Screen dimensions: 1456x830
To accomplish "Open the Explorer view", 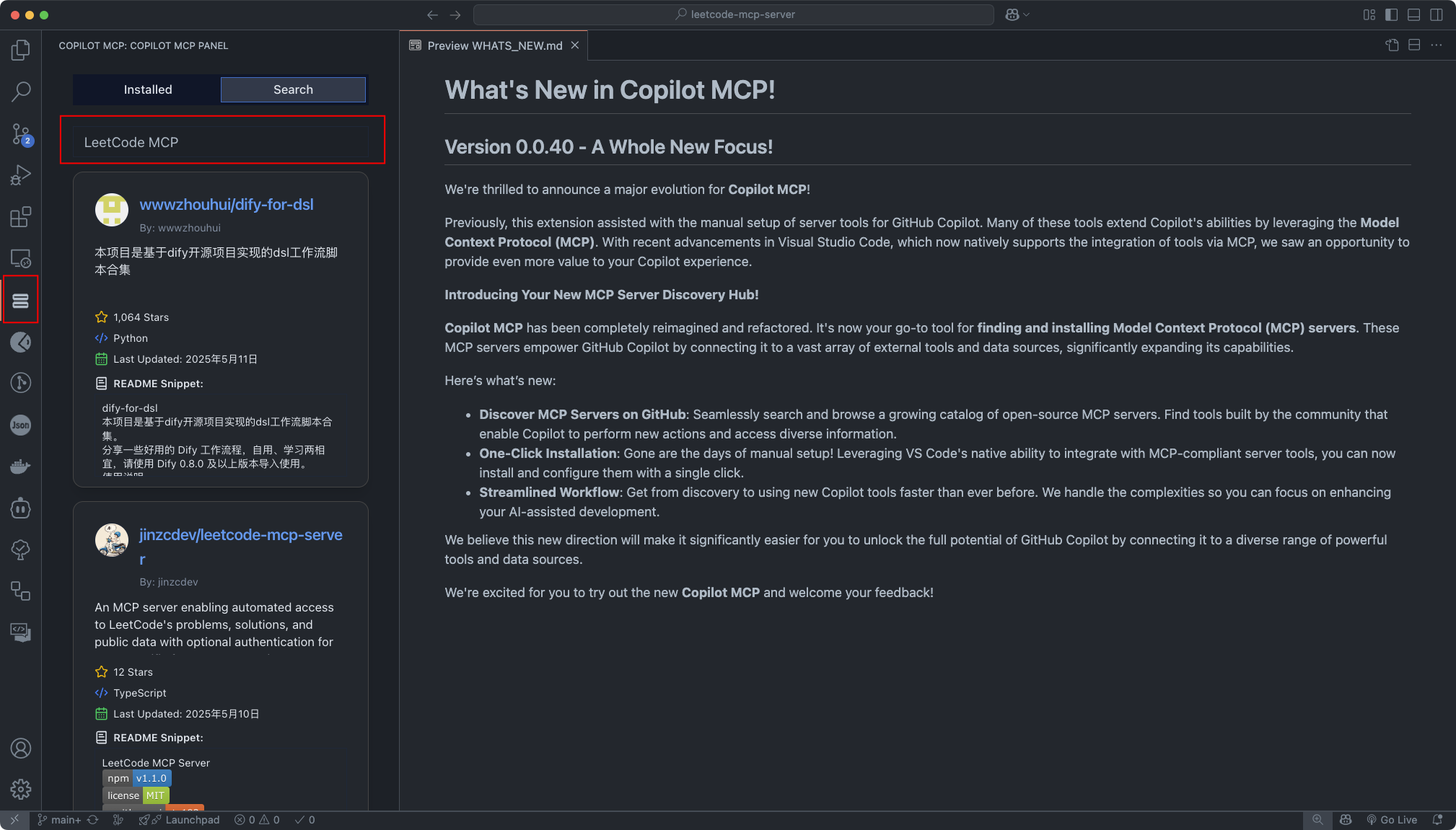I will (x=21, y=49).
